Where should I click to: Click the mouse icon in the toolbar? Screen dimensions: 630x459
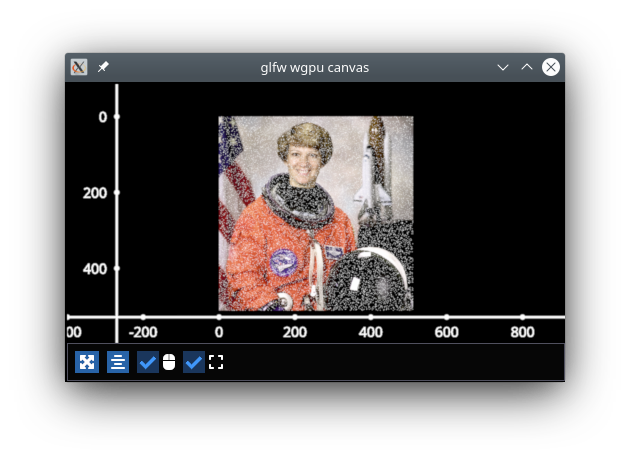coord(169,362)
